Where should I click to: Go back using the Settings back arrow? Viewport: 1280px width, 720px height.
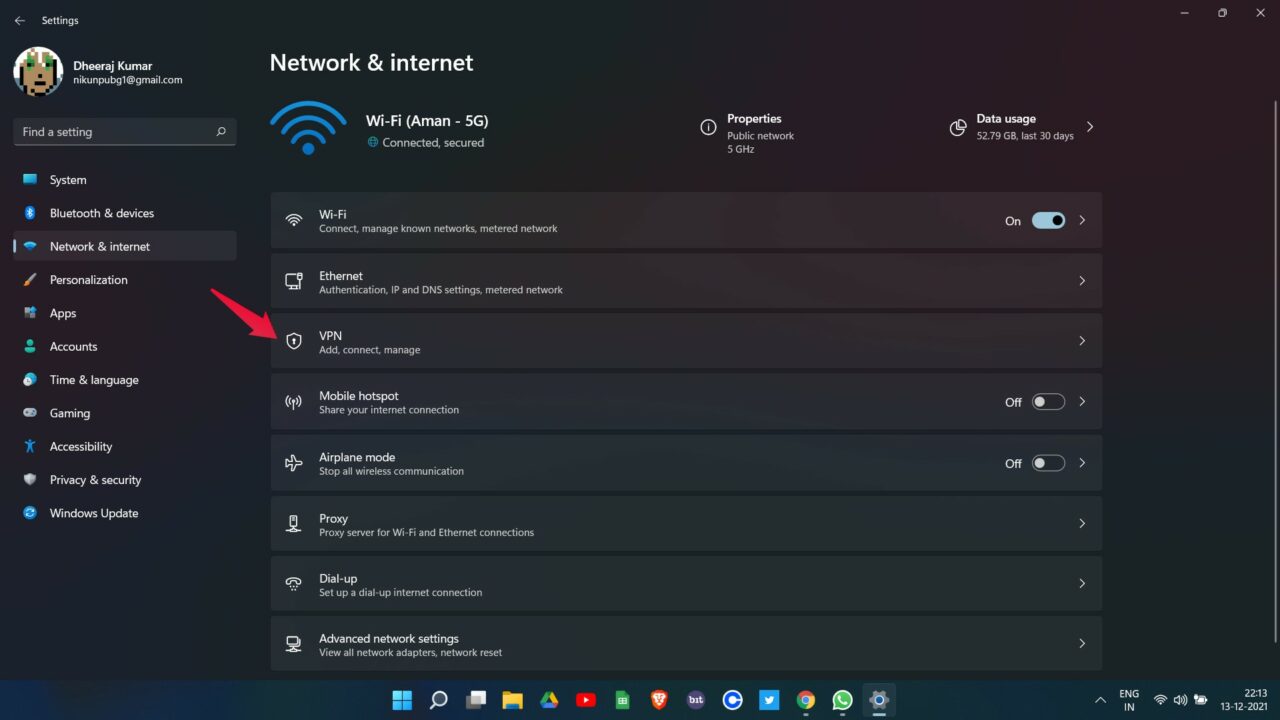[x=20, y=20]
